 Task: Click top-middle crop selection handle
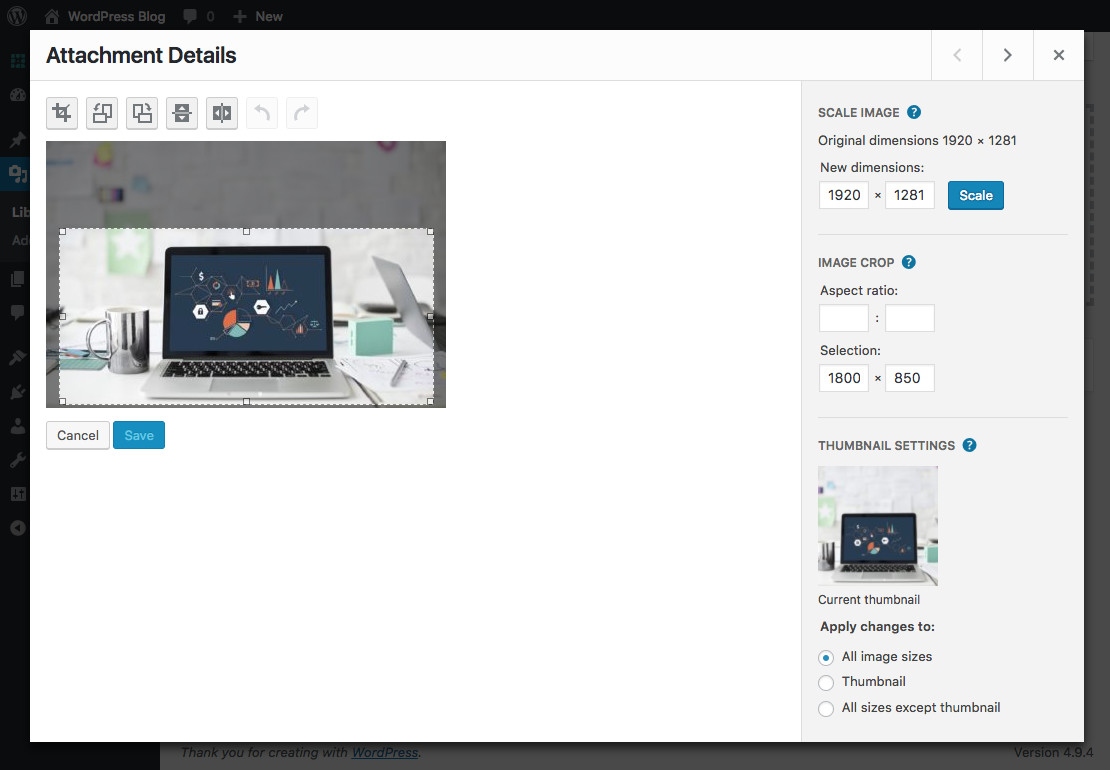246,231
